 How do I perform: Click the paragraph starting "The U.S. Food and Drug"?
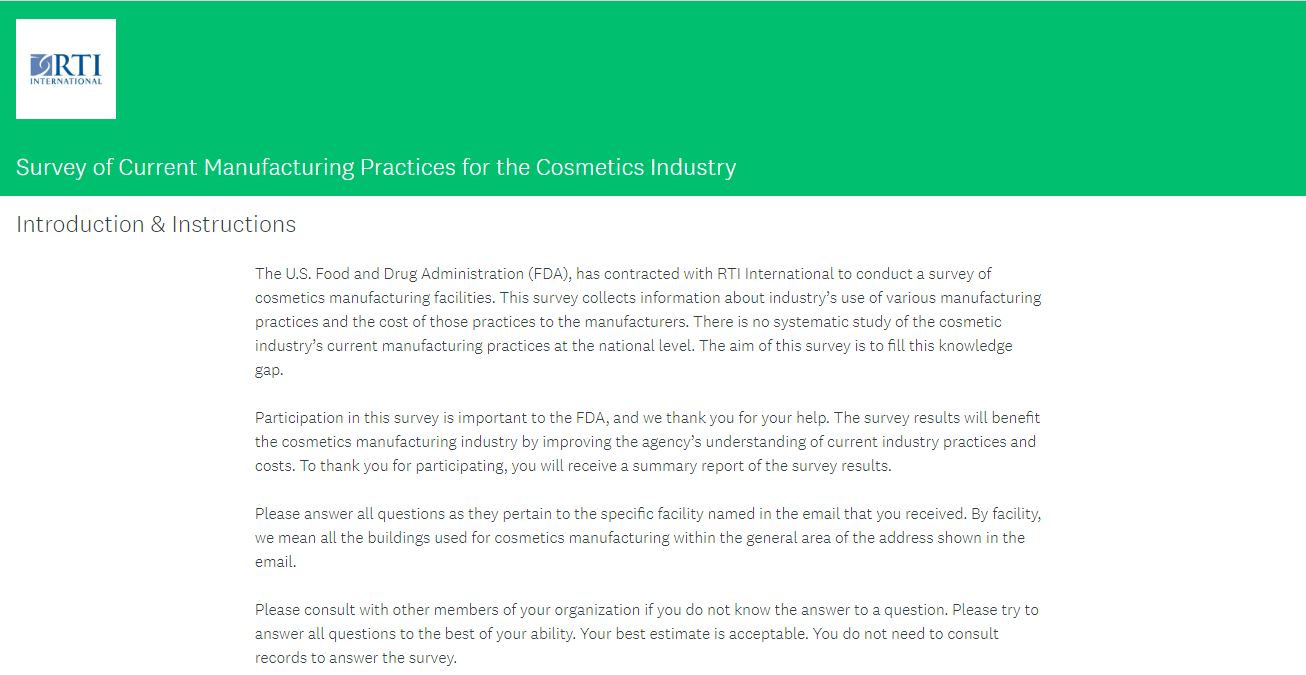647,321
